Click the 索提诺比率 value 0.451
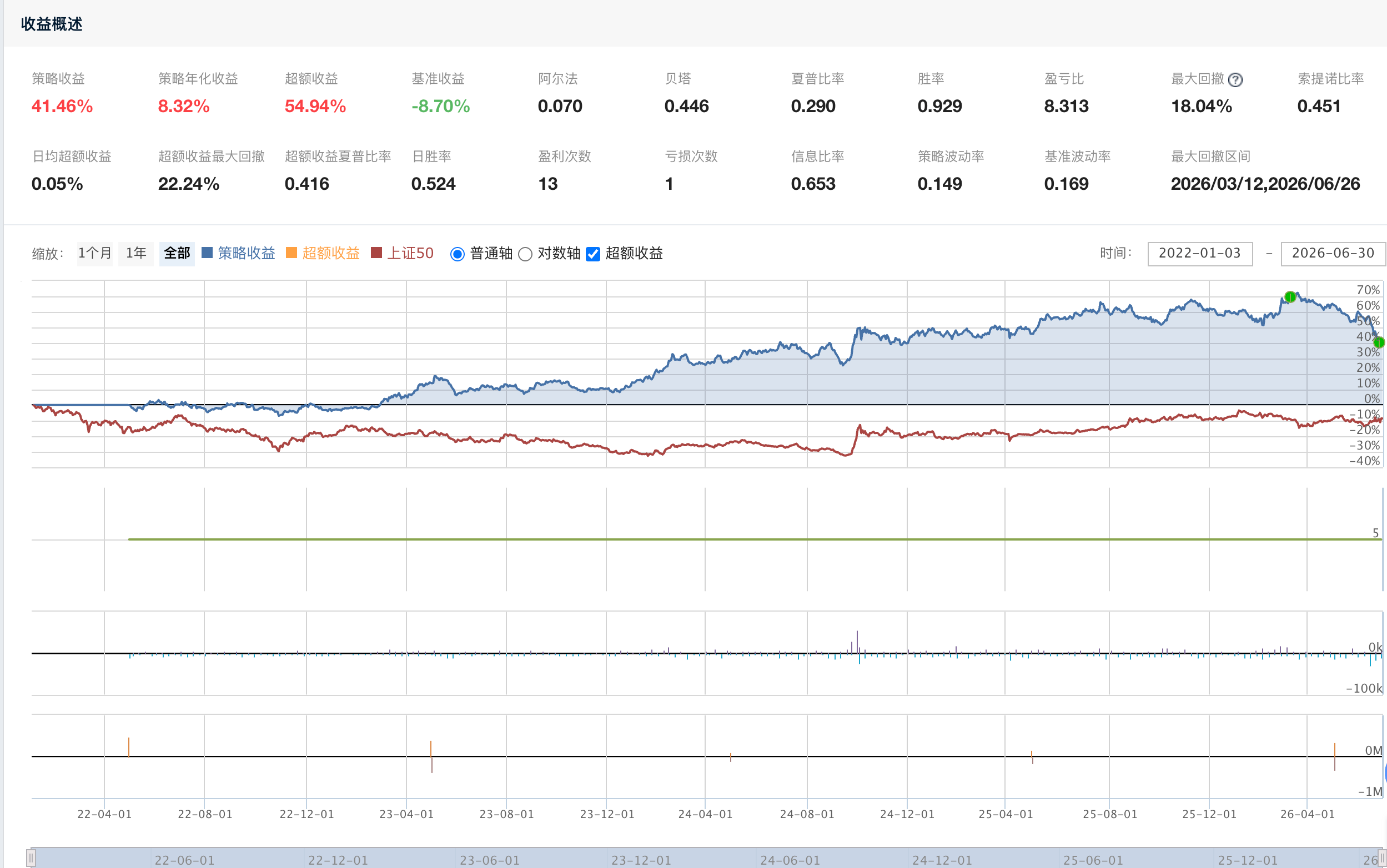The width and height of the screenshot is (1387, 868). (x=1319, y=106)
